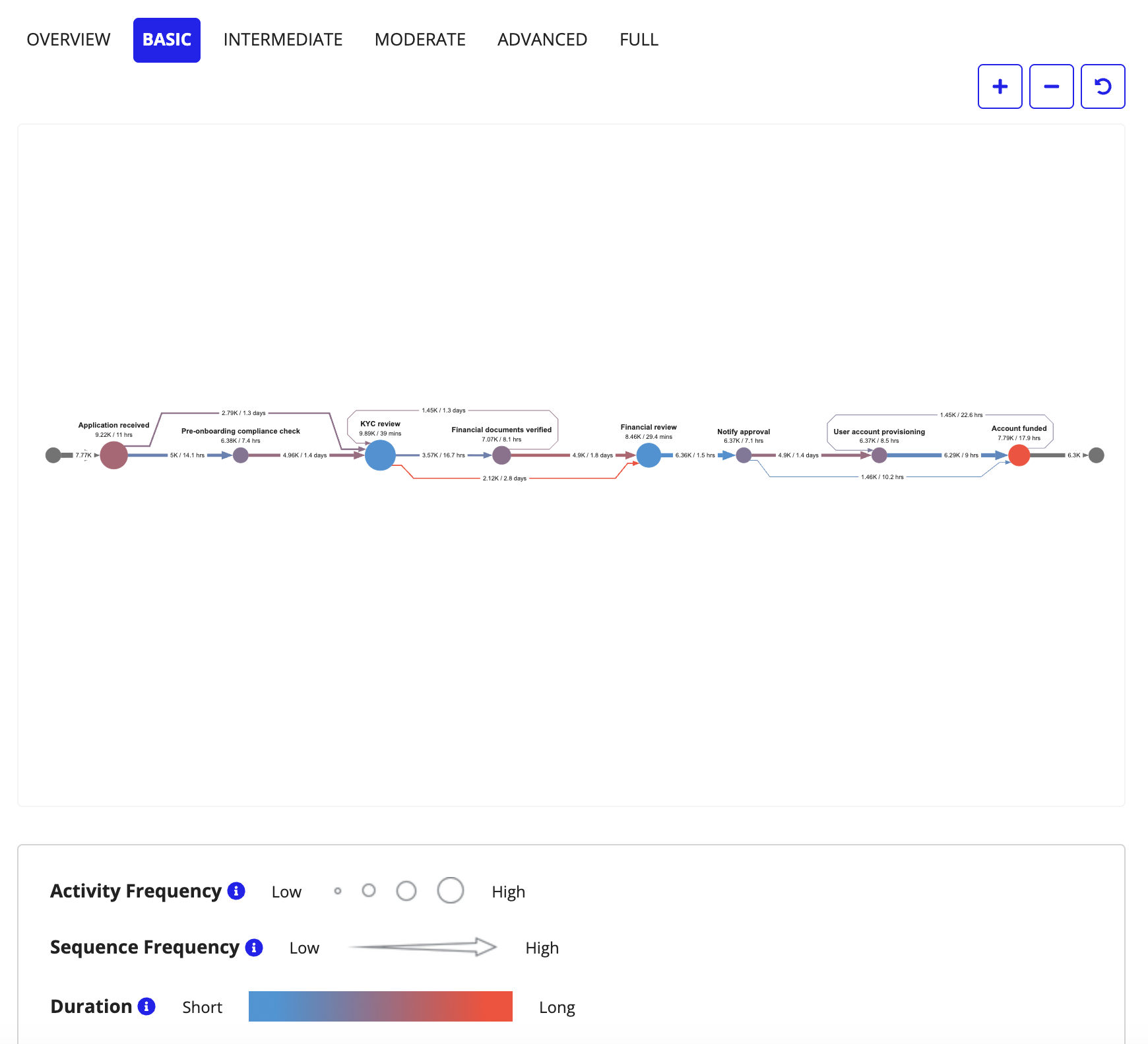Click the Duration gradient color bar
The height and width of the screenshot is (1044, 1148).
pyautogui.click(x=381, y=1006)
